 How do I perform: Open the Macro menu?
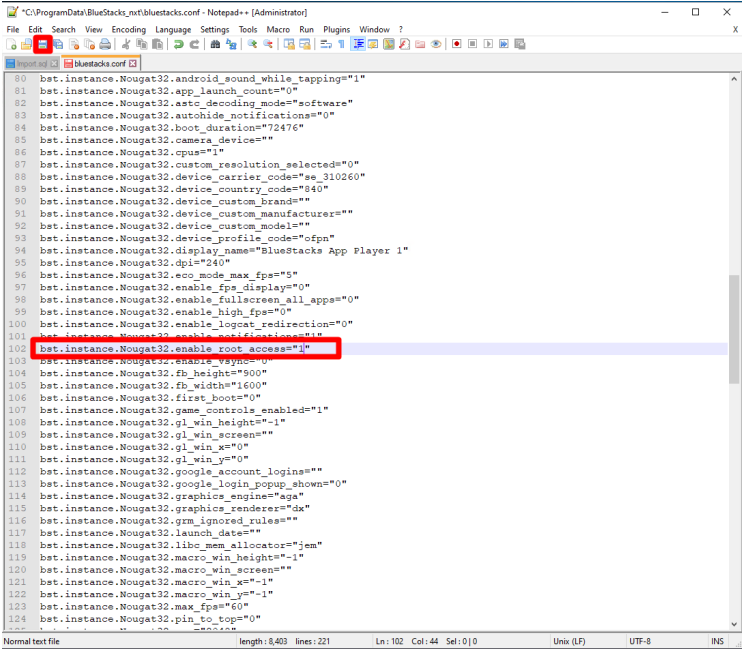(x=278, y=30)
